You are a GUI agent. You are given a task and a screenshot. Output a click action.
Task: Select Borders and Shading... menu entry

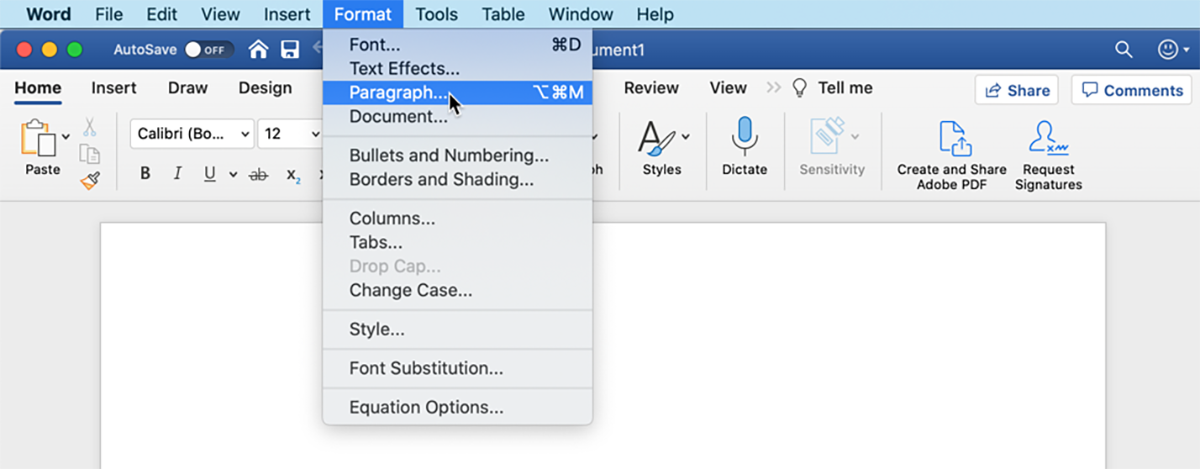click(441, 180)
